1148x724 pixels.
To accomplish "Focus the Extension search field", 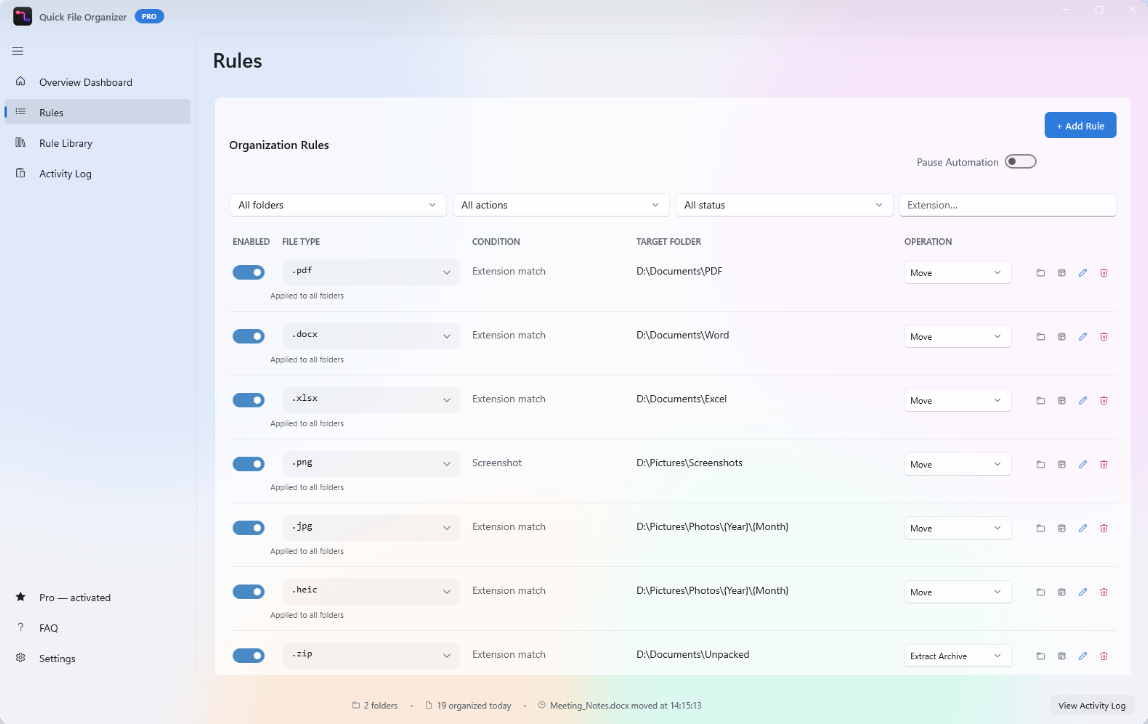I will pyautogui.click(x=1007, y=205).
